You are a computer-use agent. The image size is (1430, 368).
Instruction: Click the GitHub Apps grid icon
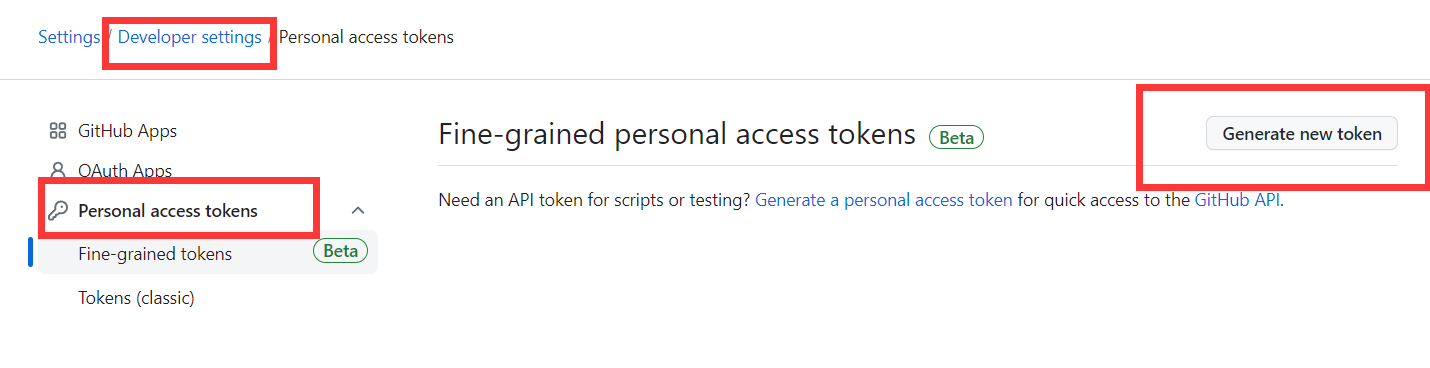57,131
